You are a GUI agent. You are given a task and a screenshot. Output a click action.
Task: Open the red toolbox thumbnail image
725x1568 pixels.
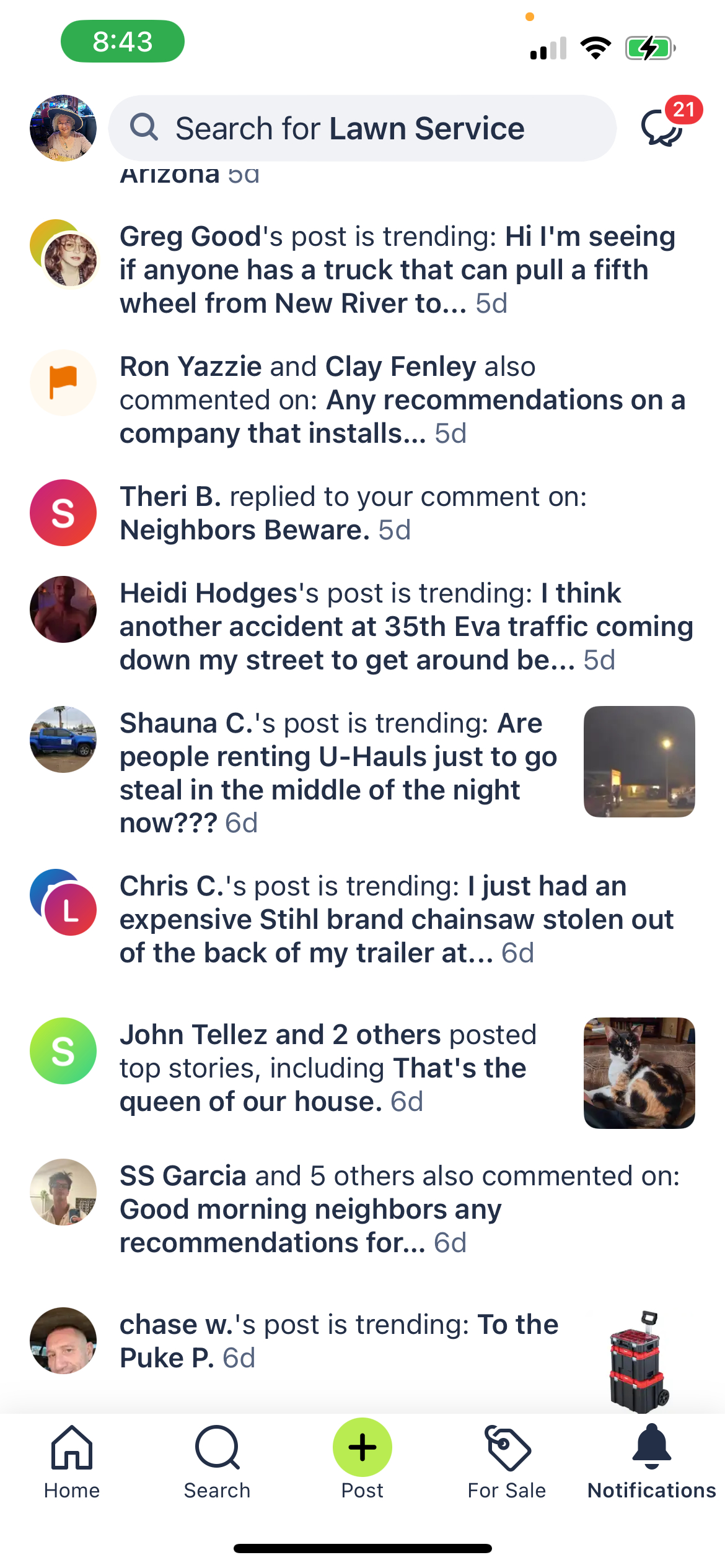point(639,1361)
